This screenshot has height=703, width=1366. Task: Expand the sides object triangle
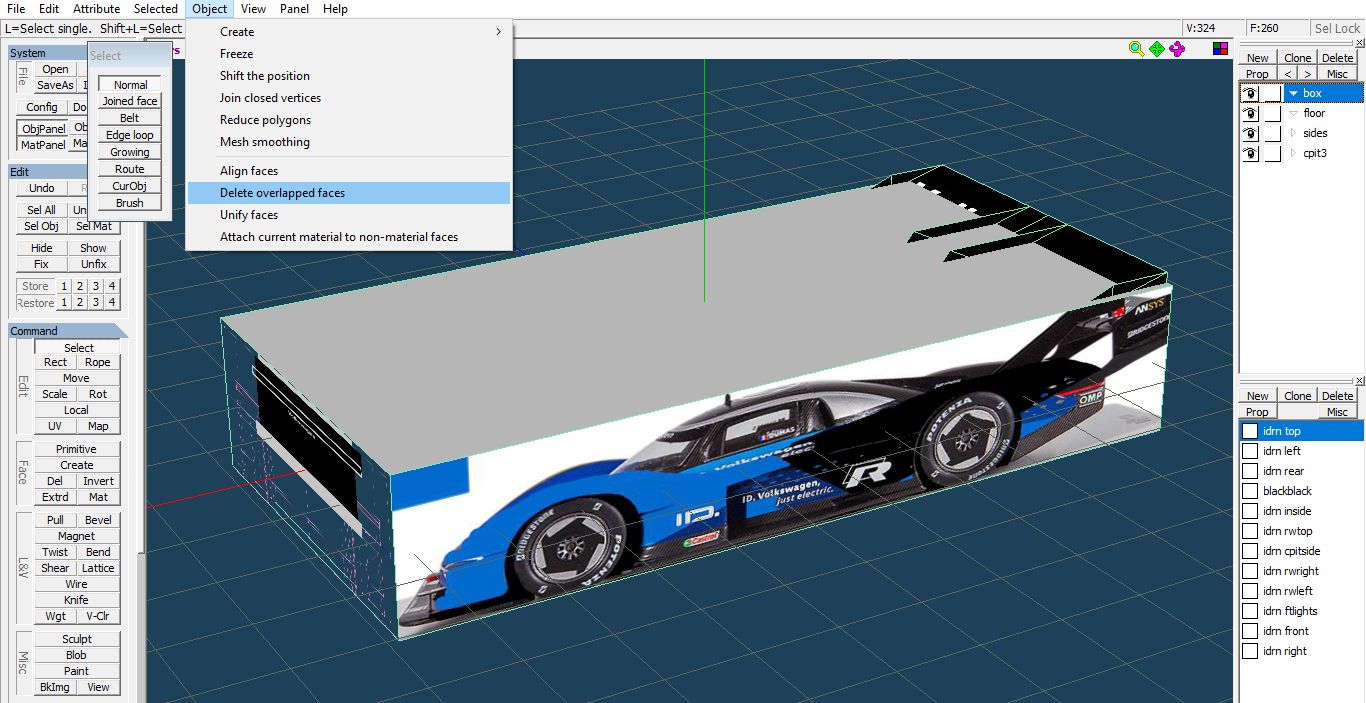(x=1293, y=133)
